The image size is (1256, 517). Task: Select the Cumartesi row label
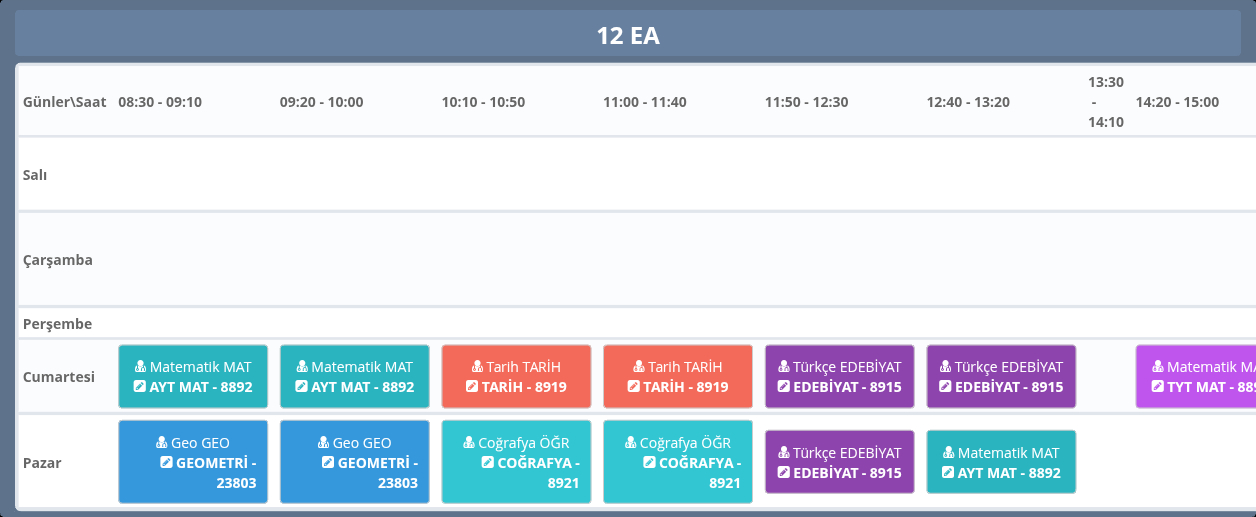pos(59,377)
